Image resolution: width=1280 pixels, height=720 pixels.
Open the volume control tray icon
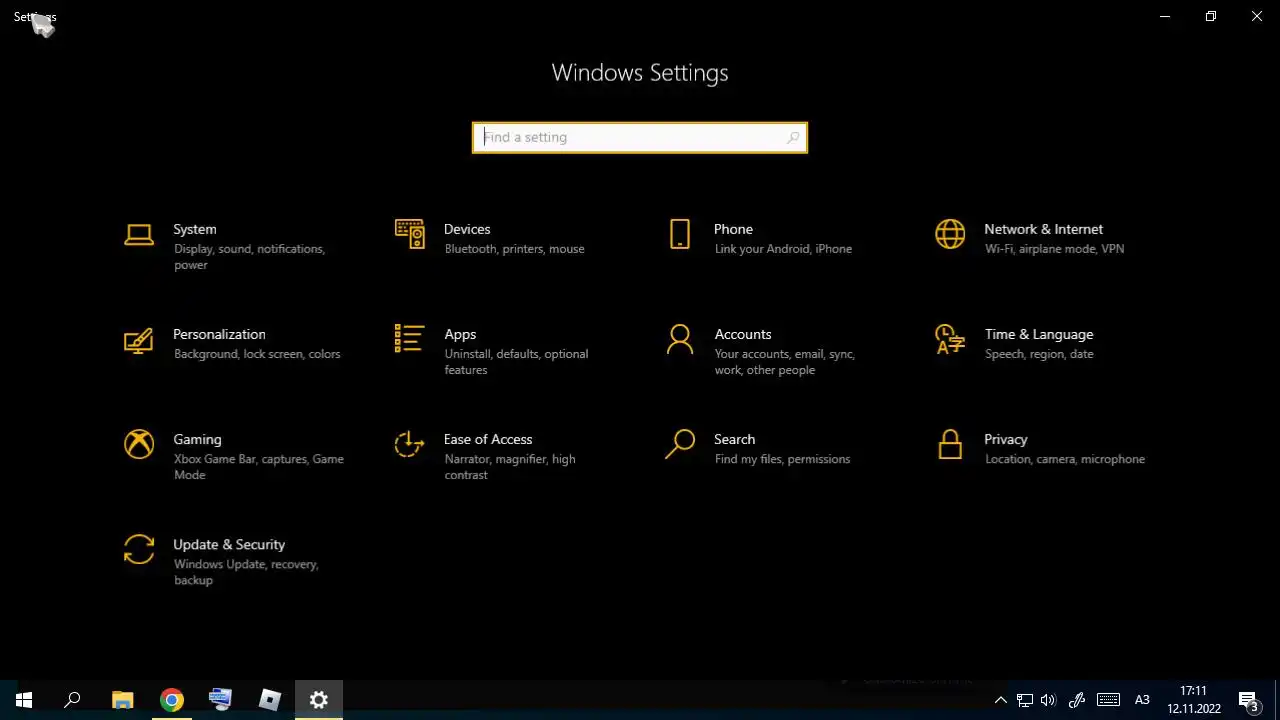[x=1048, y=700]
